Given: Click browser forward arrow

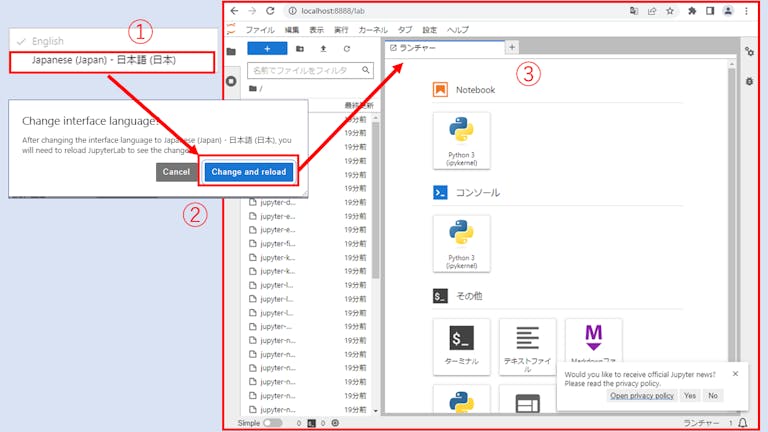Looking at the screenshot, I should click(x=252, y=11).
